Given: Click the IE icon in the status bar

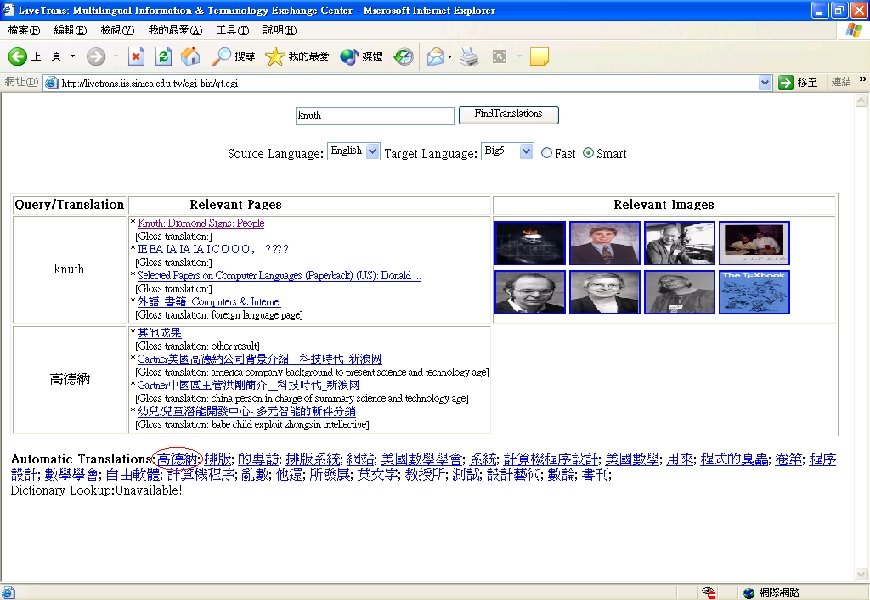Looking at the screenshot, I should pos(8,592).
